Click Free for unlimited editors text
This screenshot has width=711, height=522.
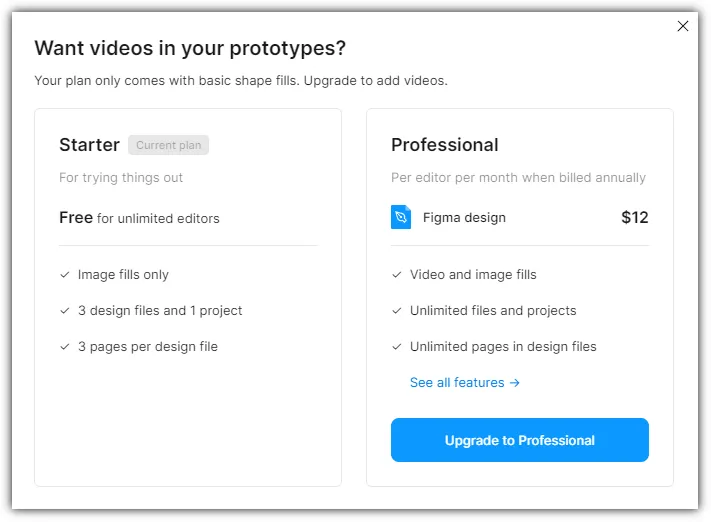(x=139, y=217)
